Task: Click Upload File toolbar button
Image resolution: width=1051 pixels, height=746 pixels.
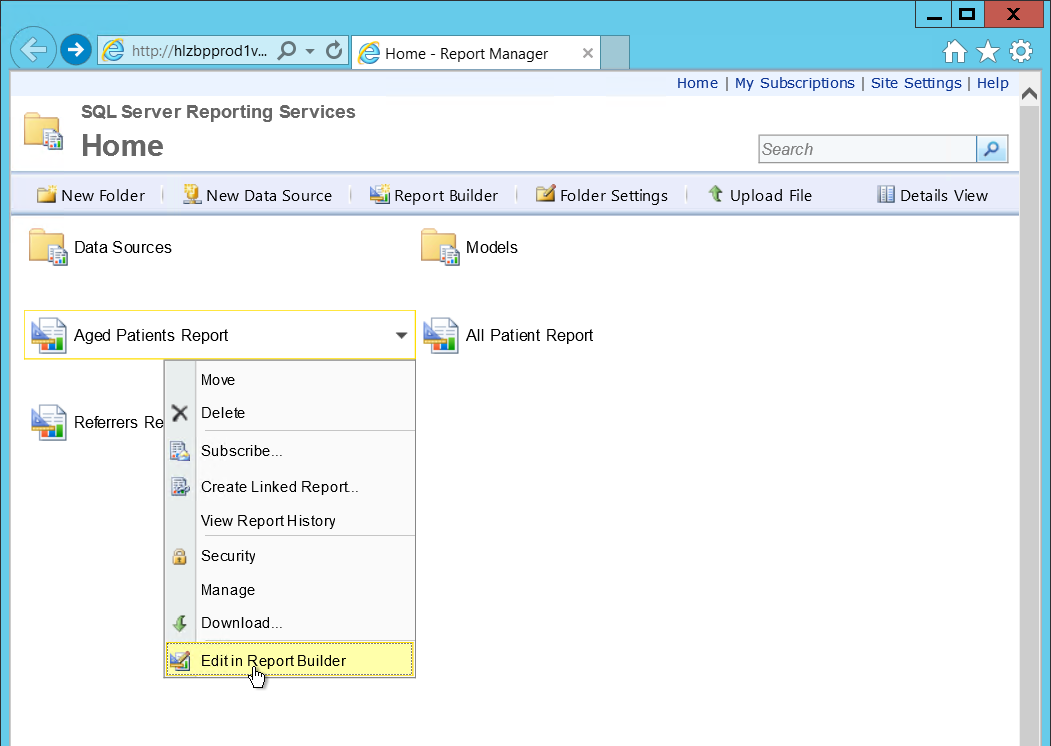Action: (759, 195)
